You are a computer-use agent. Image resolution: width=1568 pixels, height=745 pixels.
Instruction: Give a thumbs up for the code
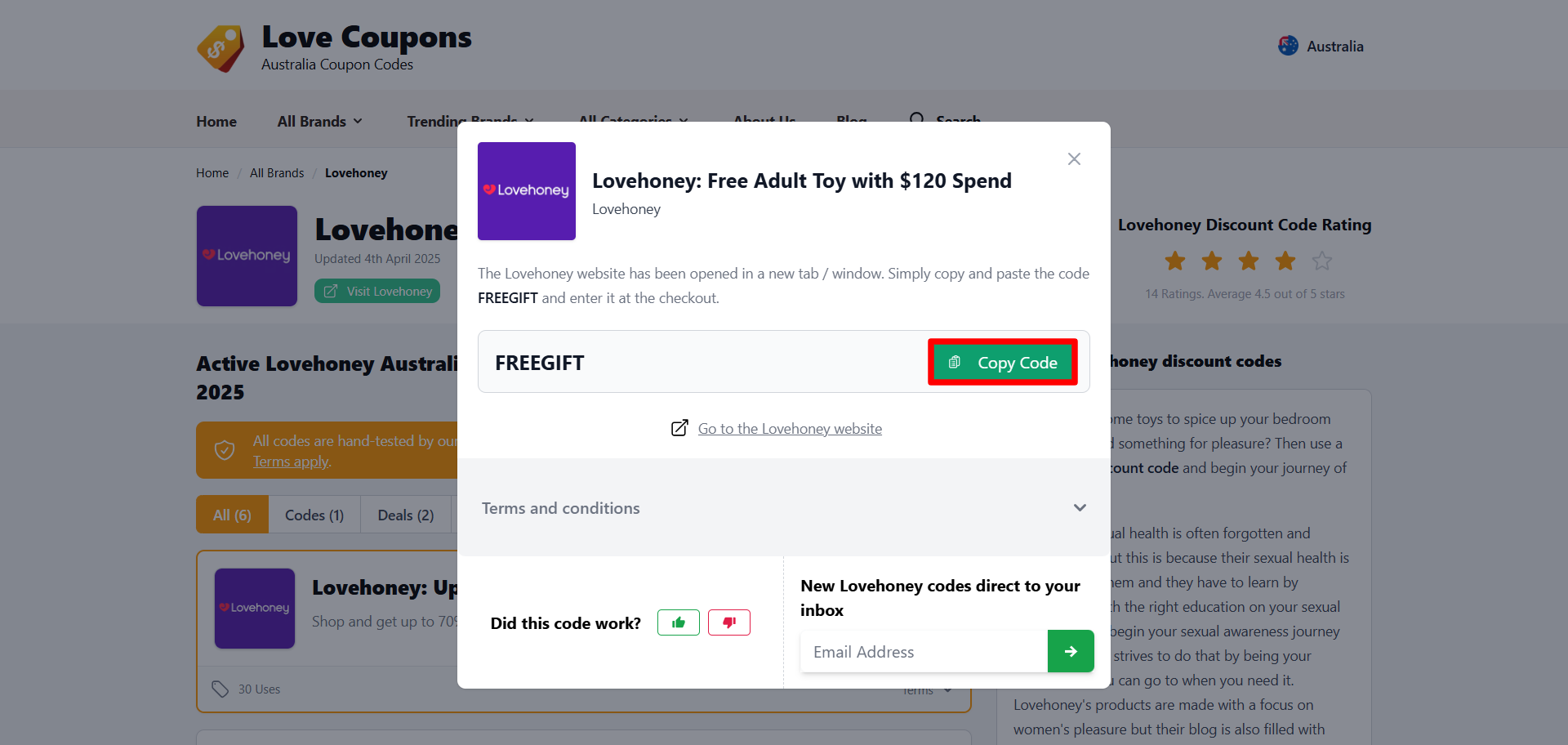(678, 622)
